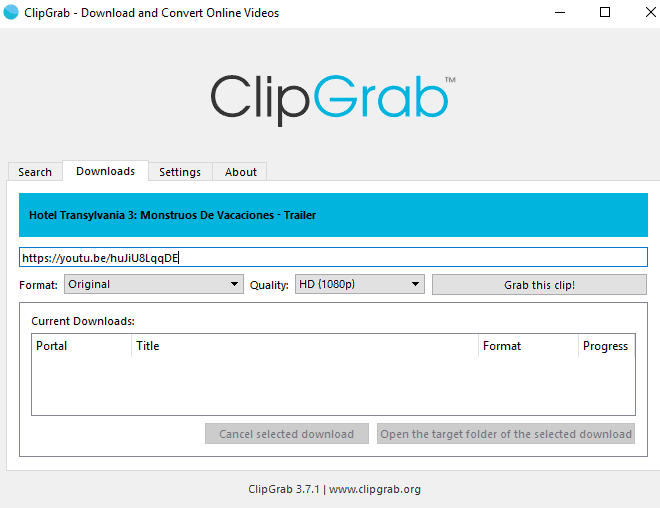The image size is (660, 508).
Task: Select the Progress column header
Action: coord(607,346)
